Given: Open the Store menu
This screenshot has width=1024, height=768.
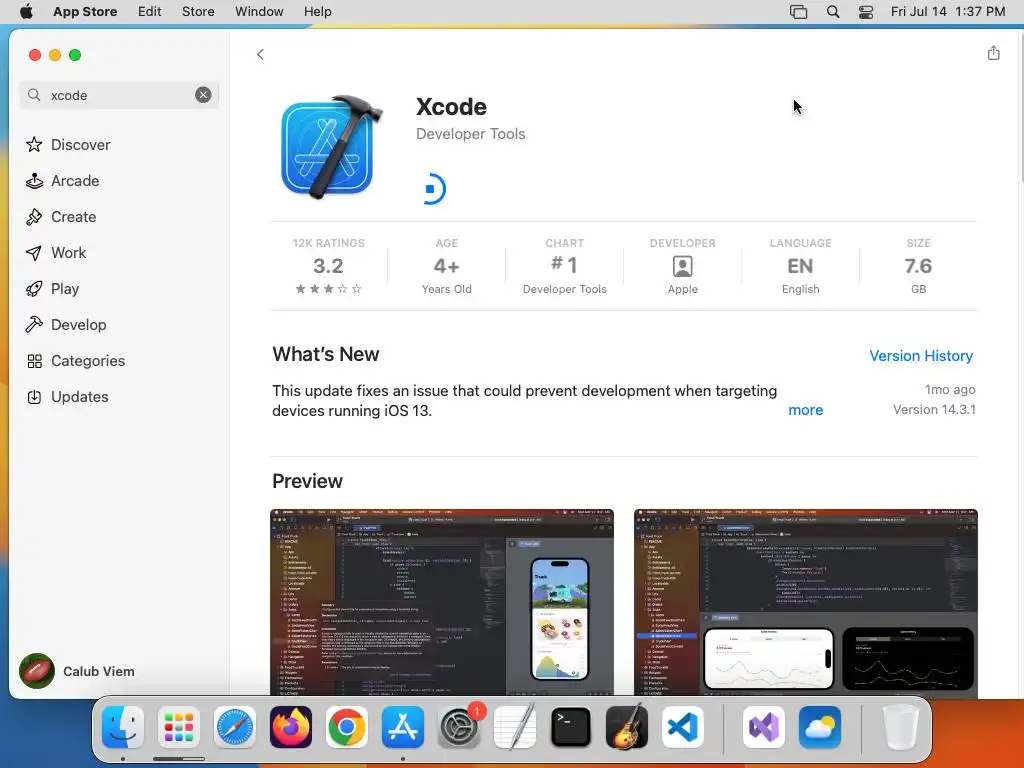Looking at the screenshot, I should [198, 12].
